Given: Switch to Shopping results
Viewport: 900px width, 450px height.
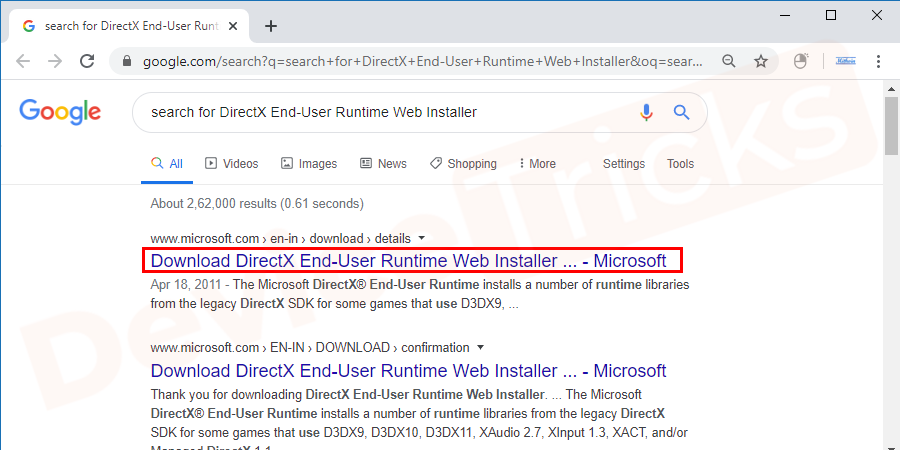Looking at the screenshot, I should tap(463, 164).
